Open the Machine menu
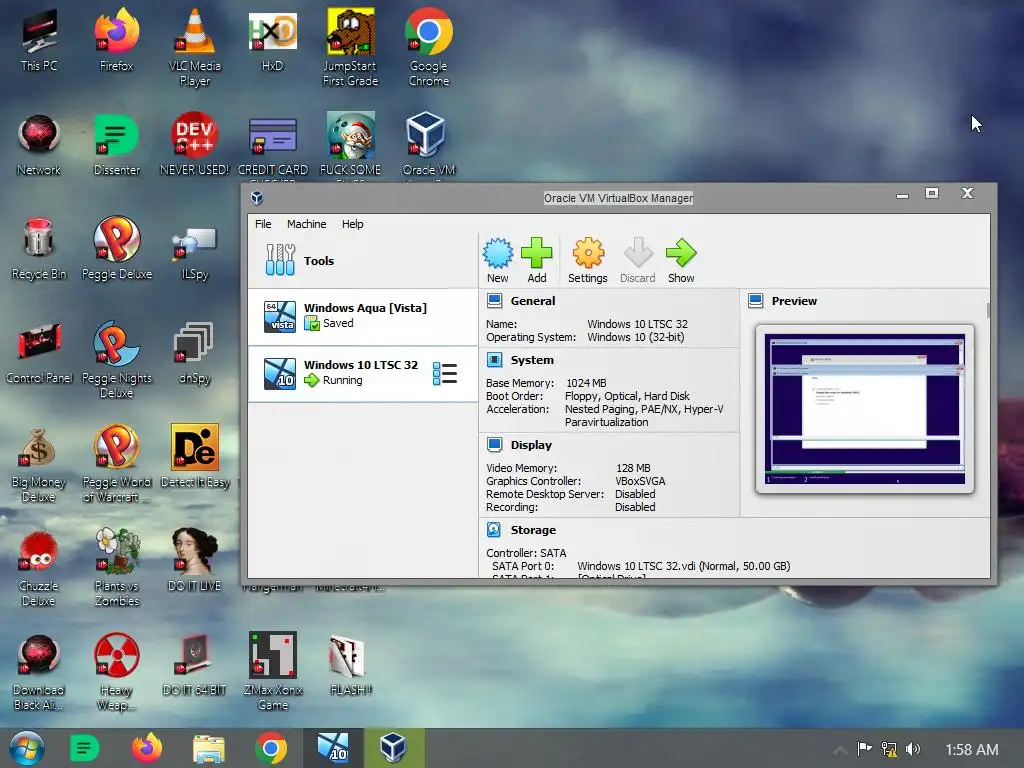The width and height of the screenshot is (1024, 768). (x=306, y=224)
